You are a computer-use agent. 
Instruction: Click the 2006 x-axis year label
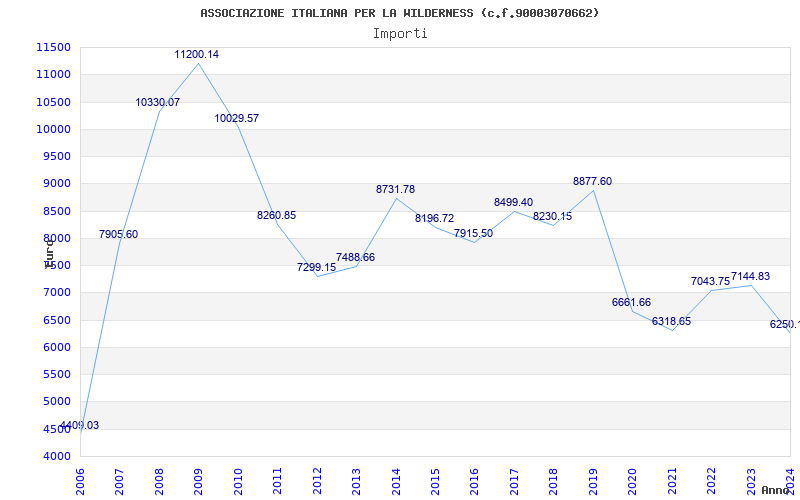pyautogui.click(x=80, y=482)
